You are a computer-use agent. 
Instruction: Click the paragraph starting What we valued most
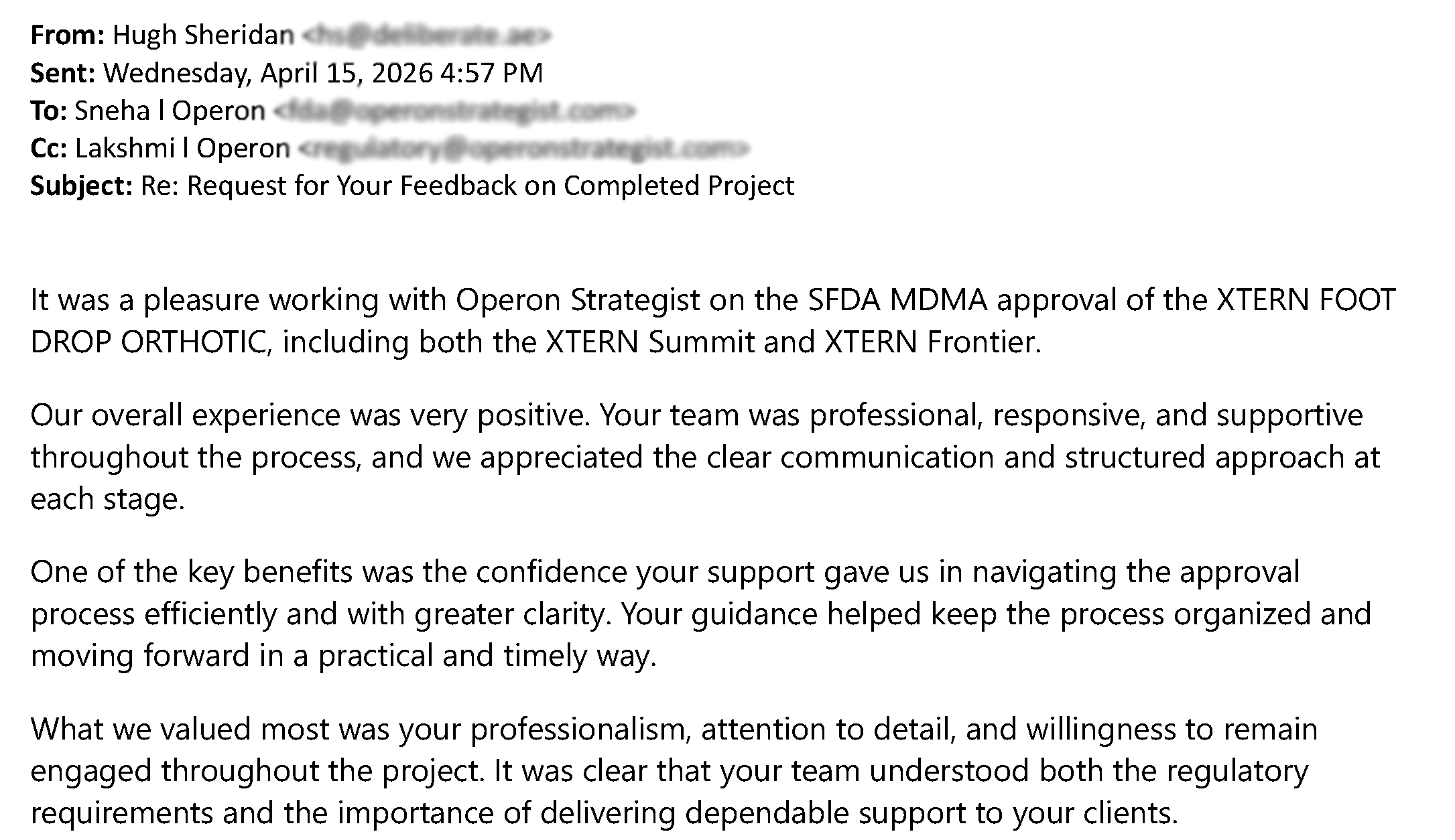point(674,770)
